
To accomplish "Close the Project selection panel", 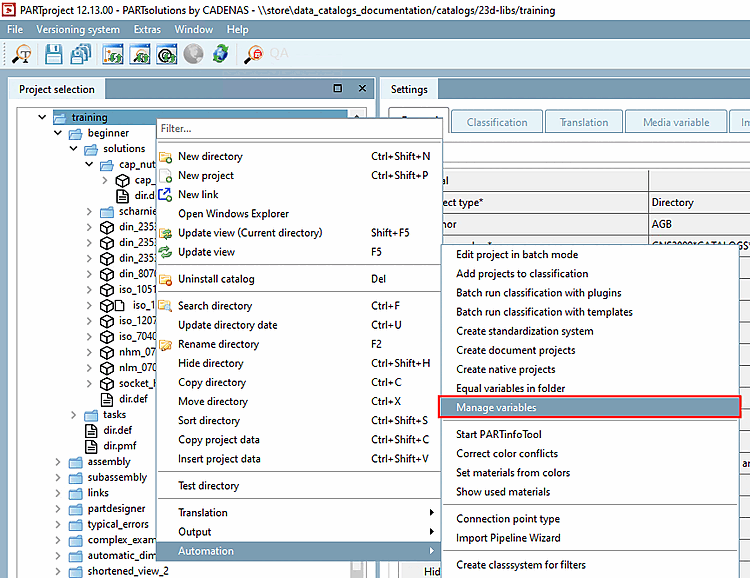I will [x=363, y=88].
